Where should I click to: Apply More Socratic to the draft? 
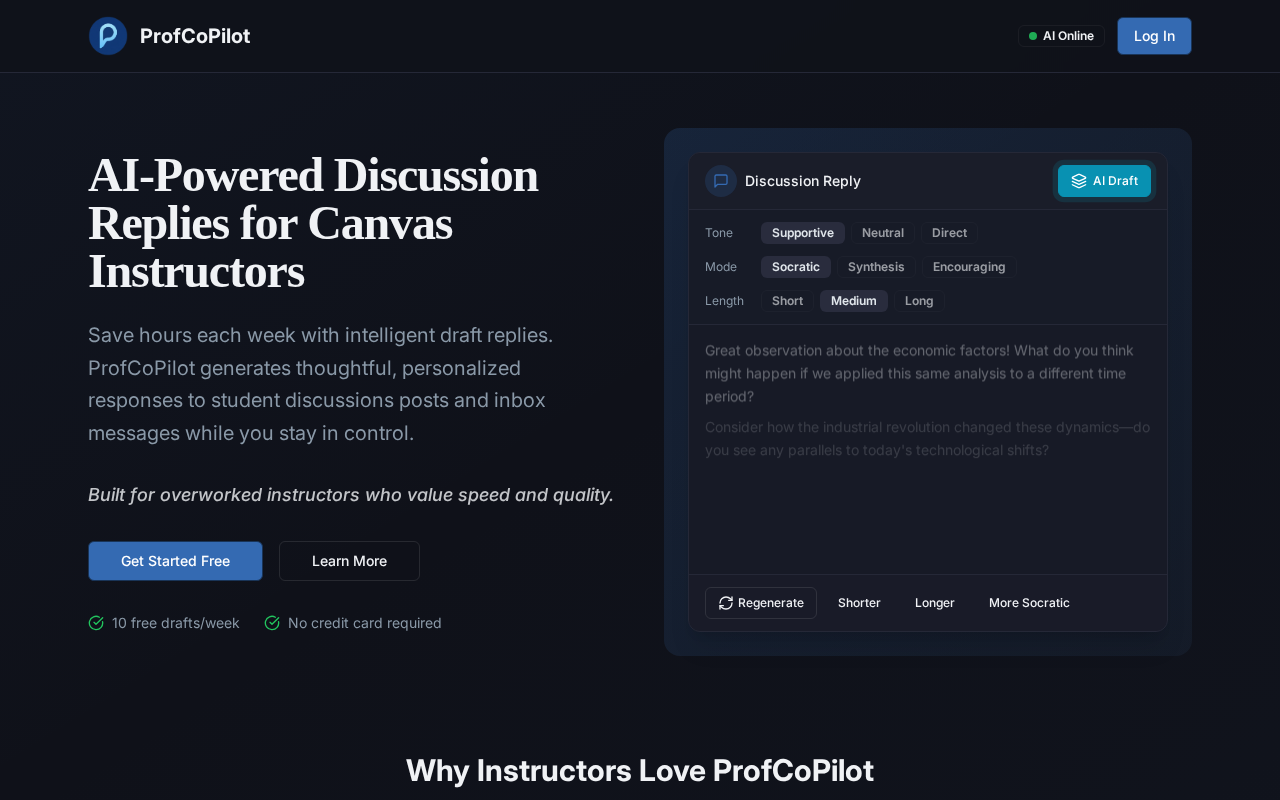[x=1029, y=603]
